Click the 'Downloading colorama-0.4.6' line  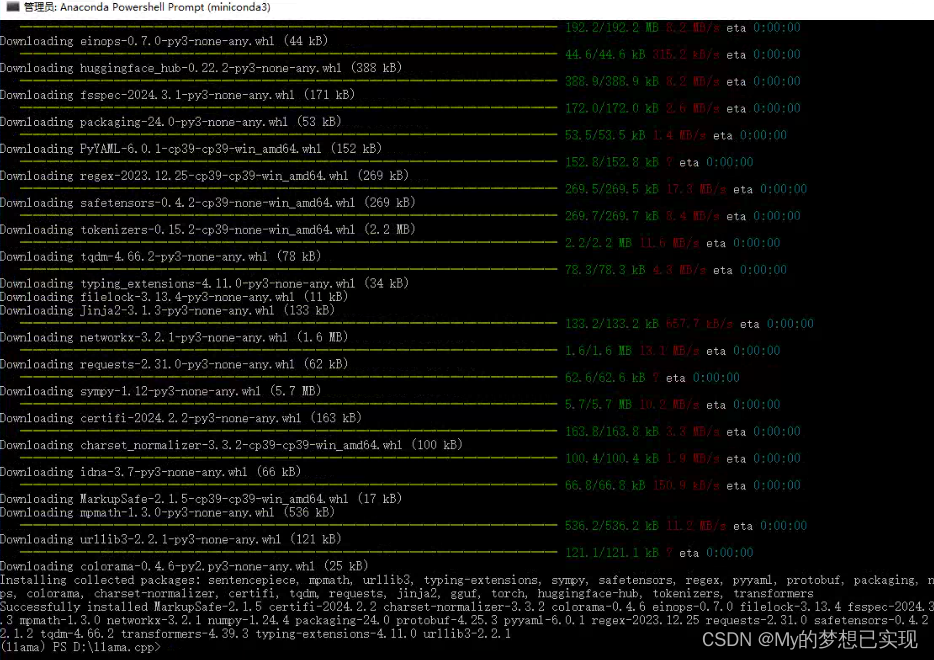click(184, 566)
